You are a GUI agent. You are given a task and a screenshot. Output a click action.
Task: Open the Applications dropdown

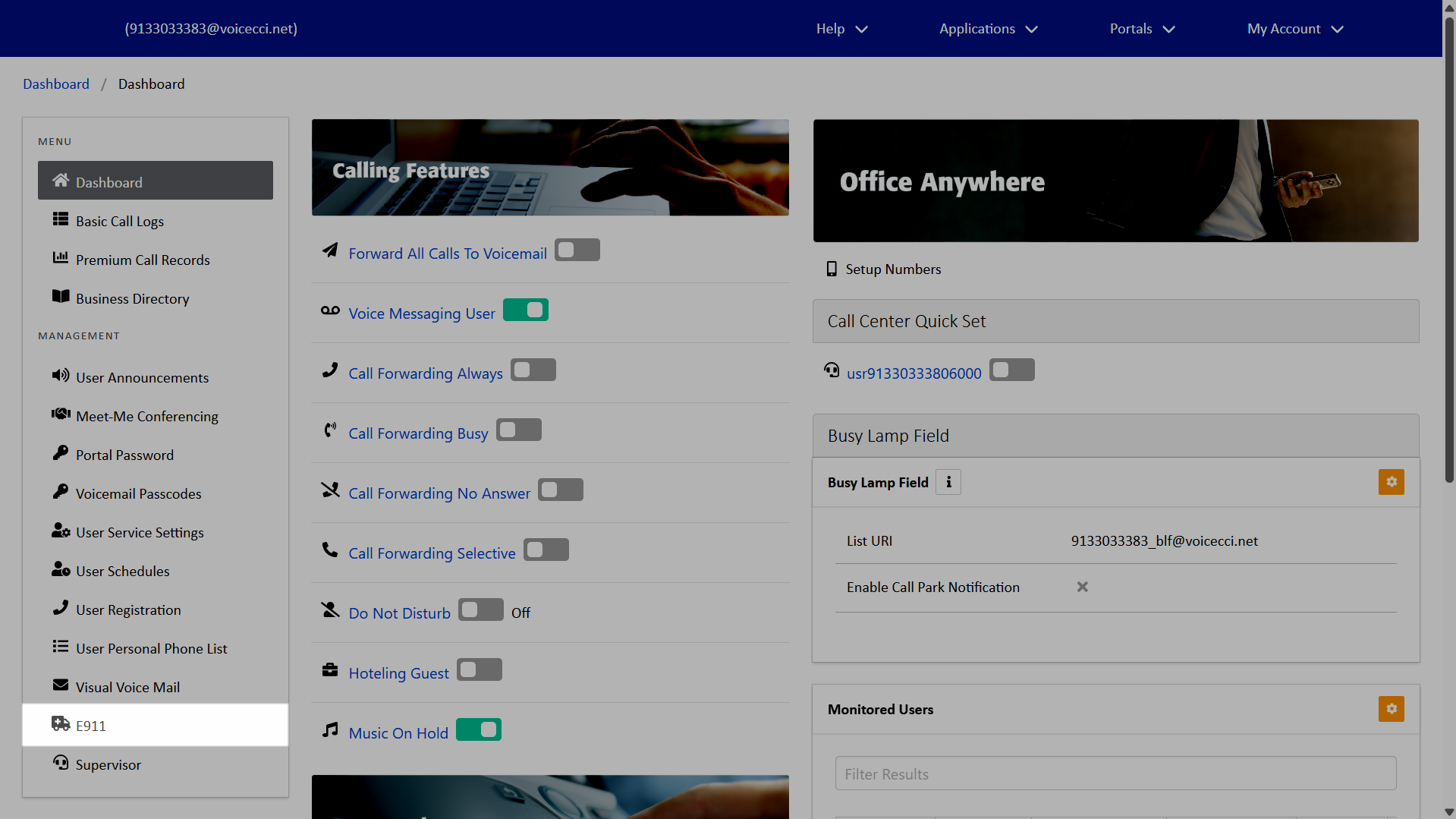tap(988, 29)
